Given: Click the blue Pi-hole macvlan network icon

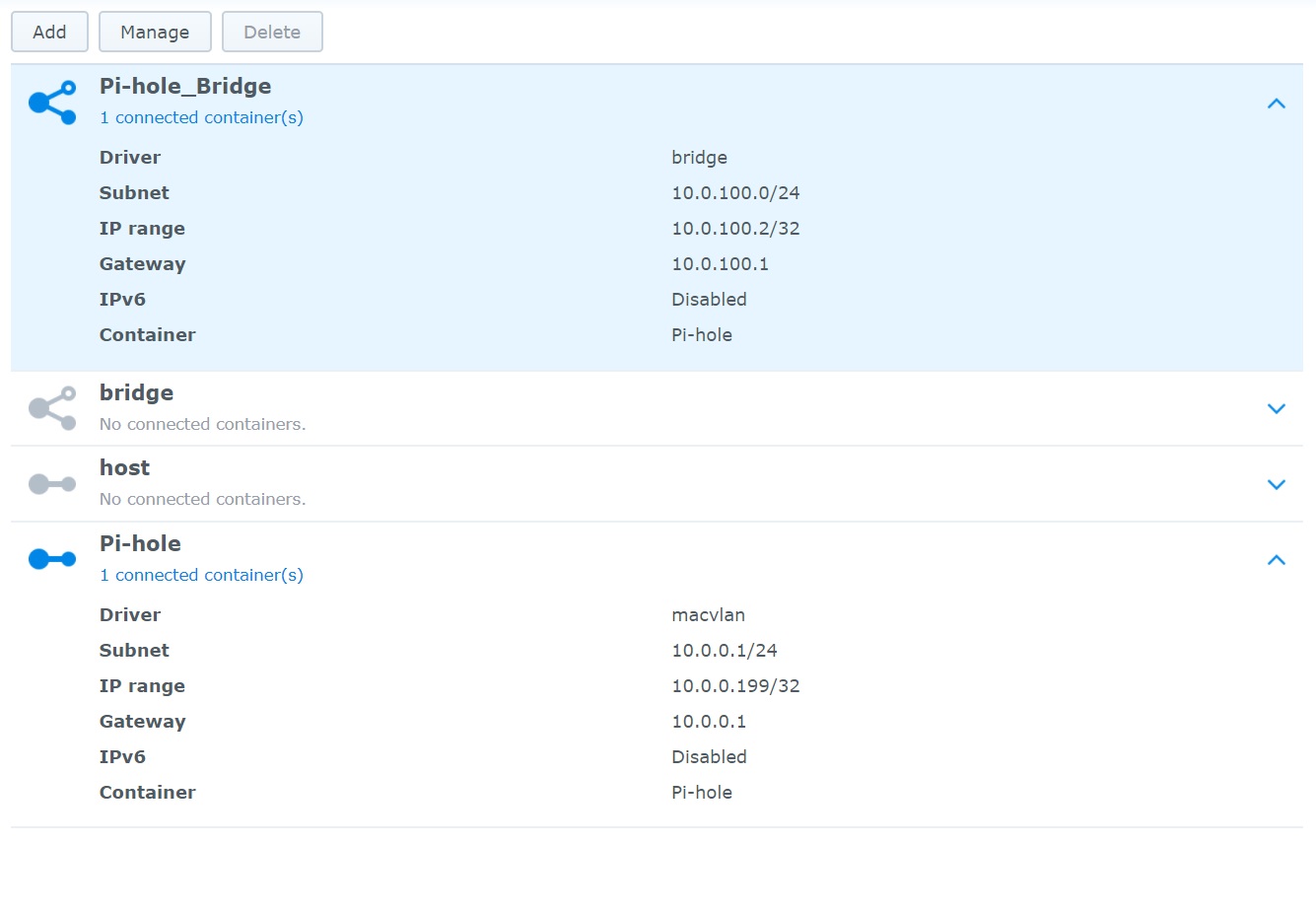Looking at the screenshot, I should [x=52, y=560].
